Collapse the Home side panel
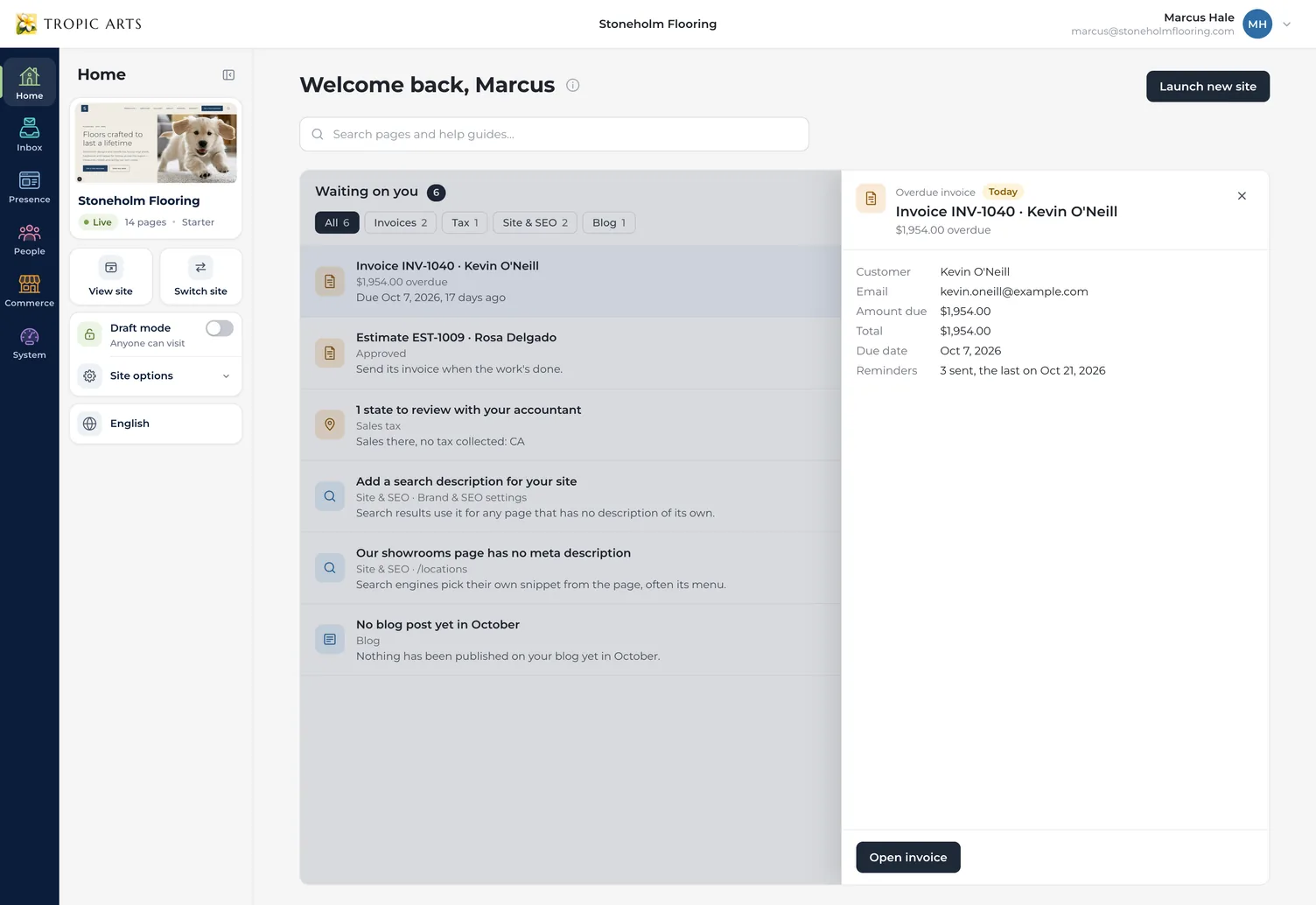The width and height of the screenshot is (1316, 905). (228, 75)
